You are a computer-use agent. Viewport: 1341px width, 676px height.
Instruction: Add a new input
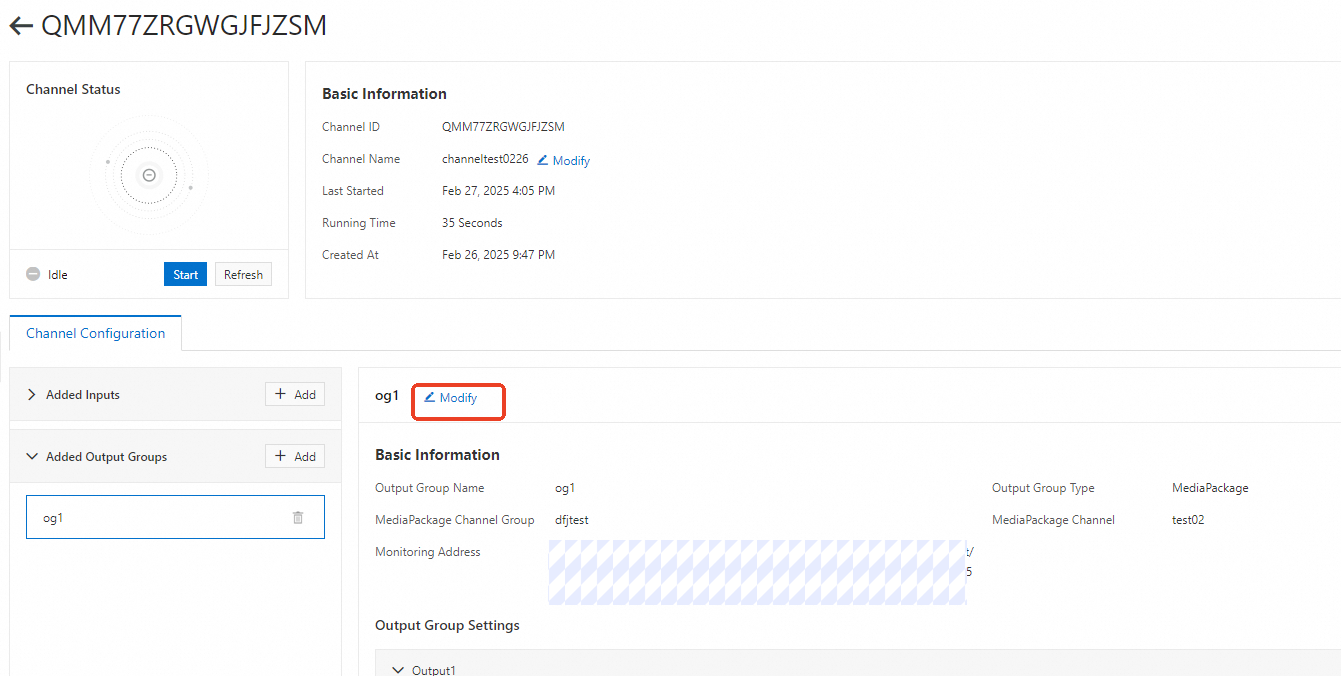295,394
